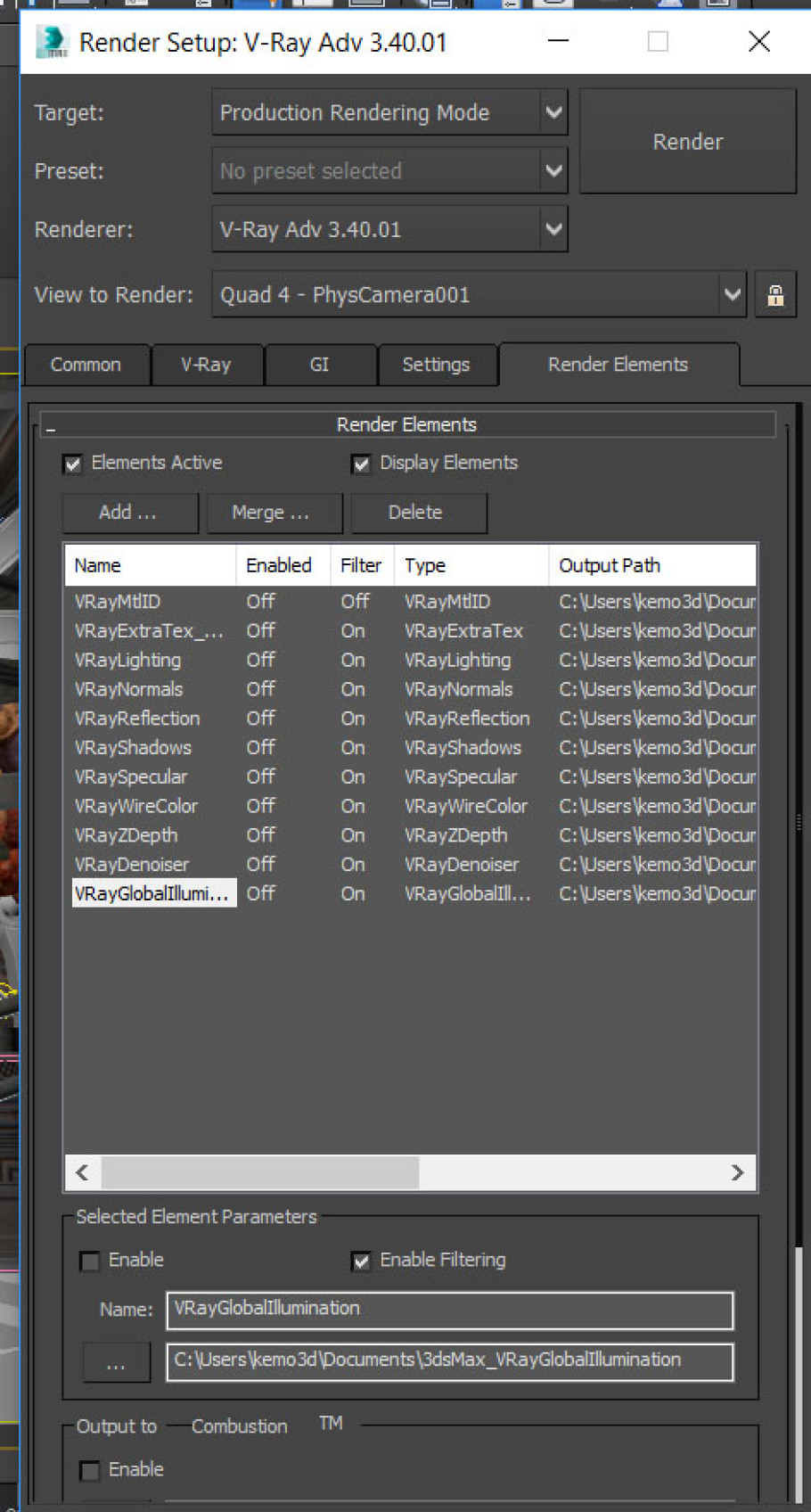811x1512 pixels.
Task: Select the Render Elements tab
Action: (618, 365)
